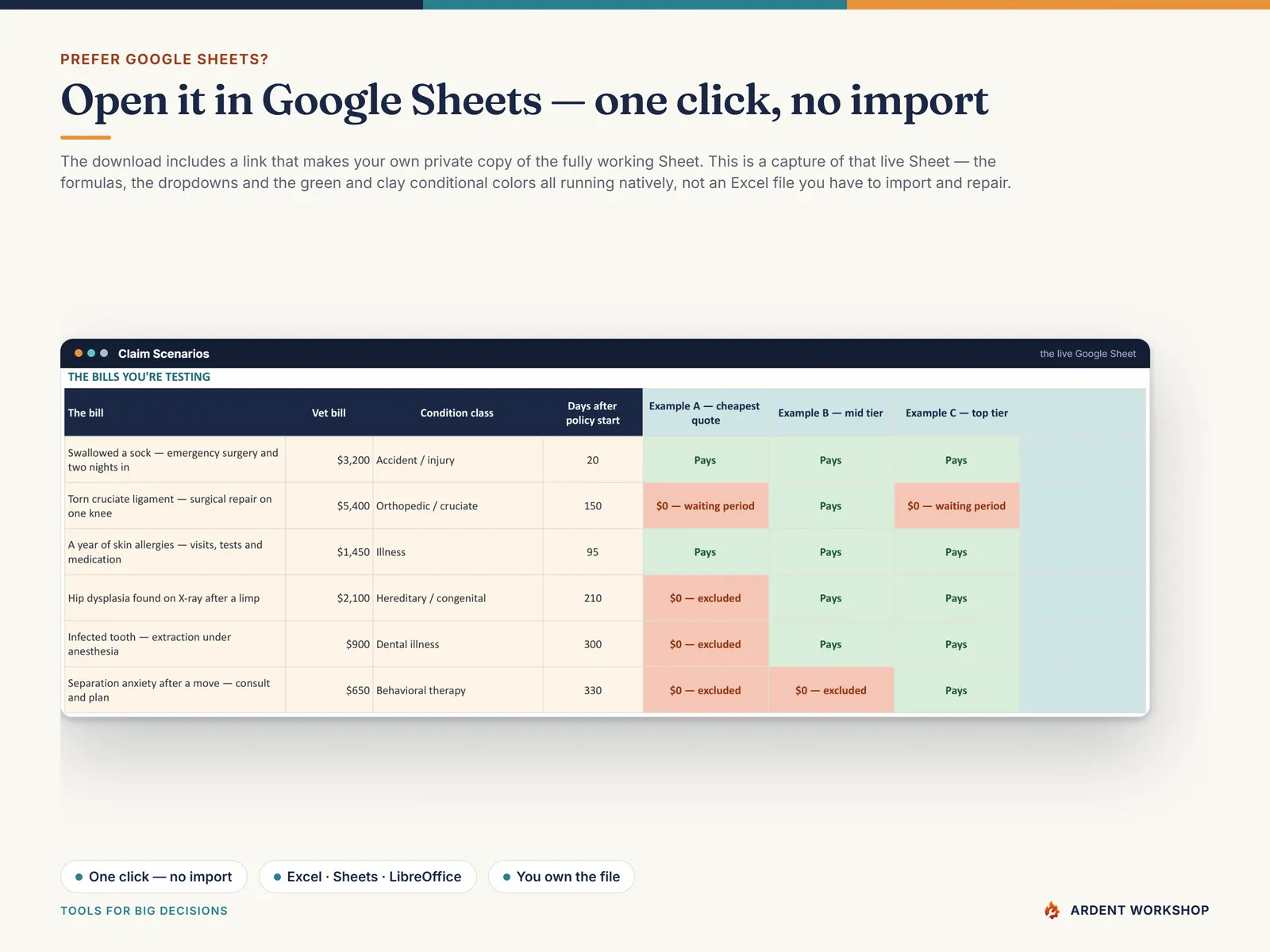
Task: Select the 'Behavioral therapy' condition cell
Action: click(458, 690)
